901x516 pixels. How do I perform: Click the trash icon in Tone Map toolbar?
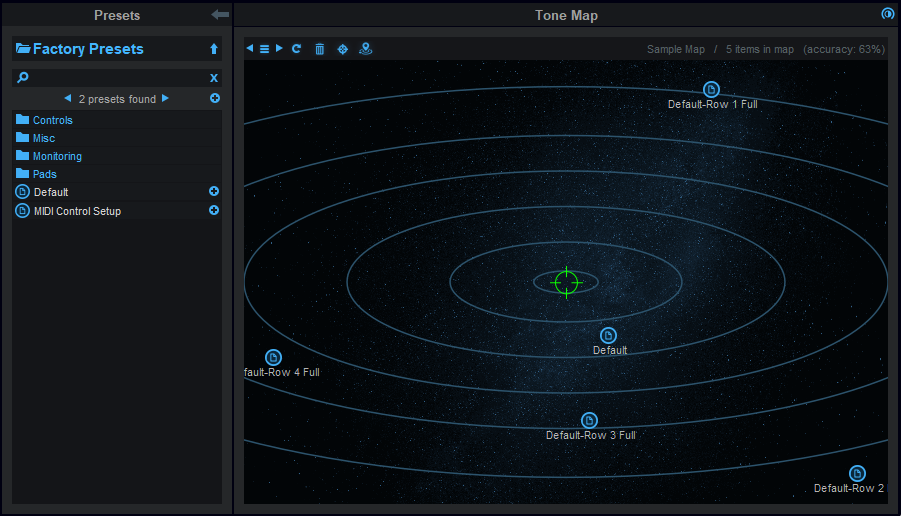320,49
